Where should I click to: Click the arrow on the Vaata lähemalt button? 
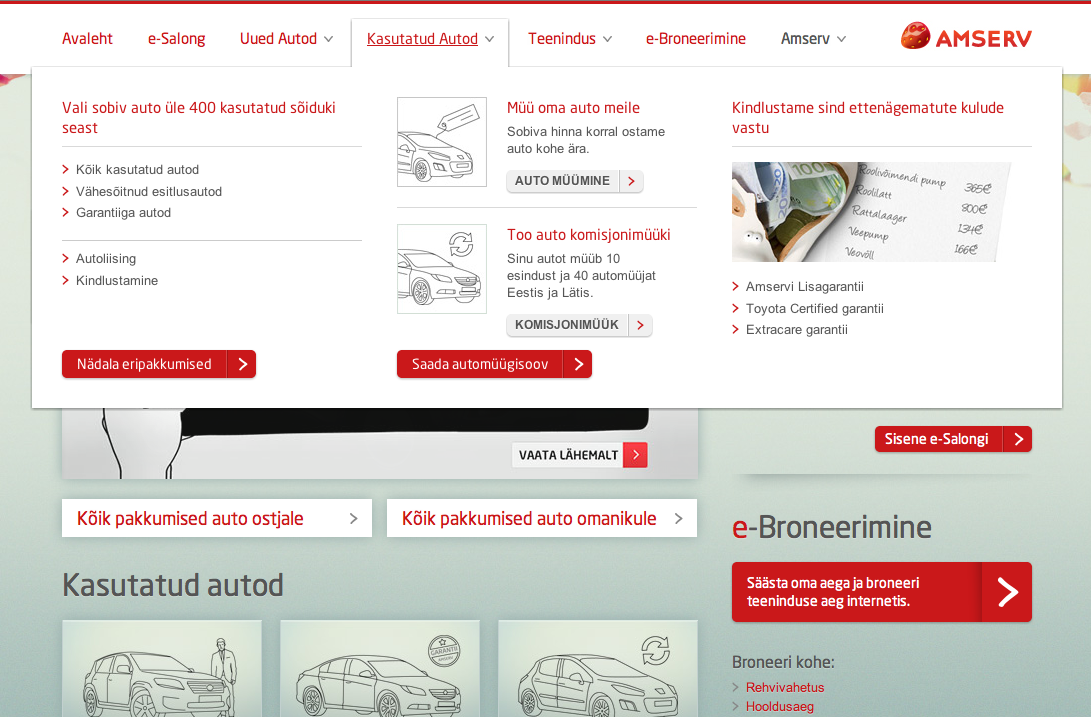coord(635,455)
